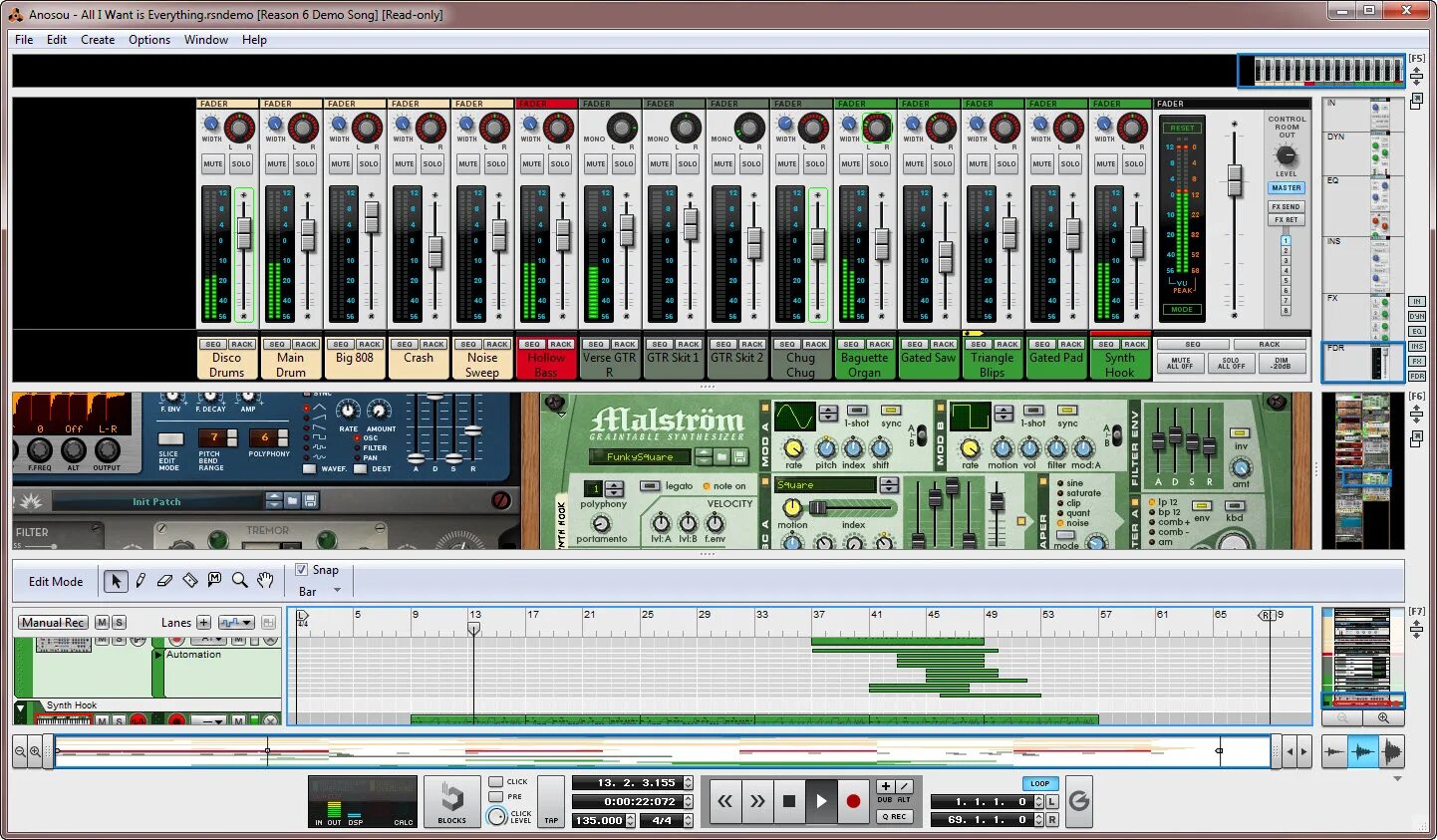This screenshot has height=840, width=1437.
Task: Adjust the left locator position stepper
Action: pyautogui.click(x=1037, y=801)
